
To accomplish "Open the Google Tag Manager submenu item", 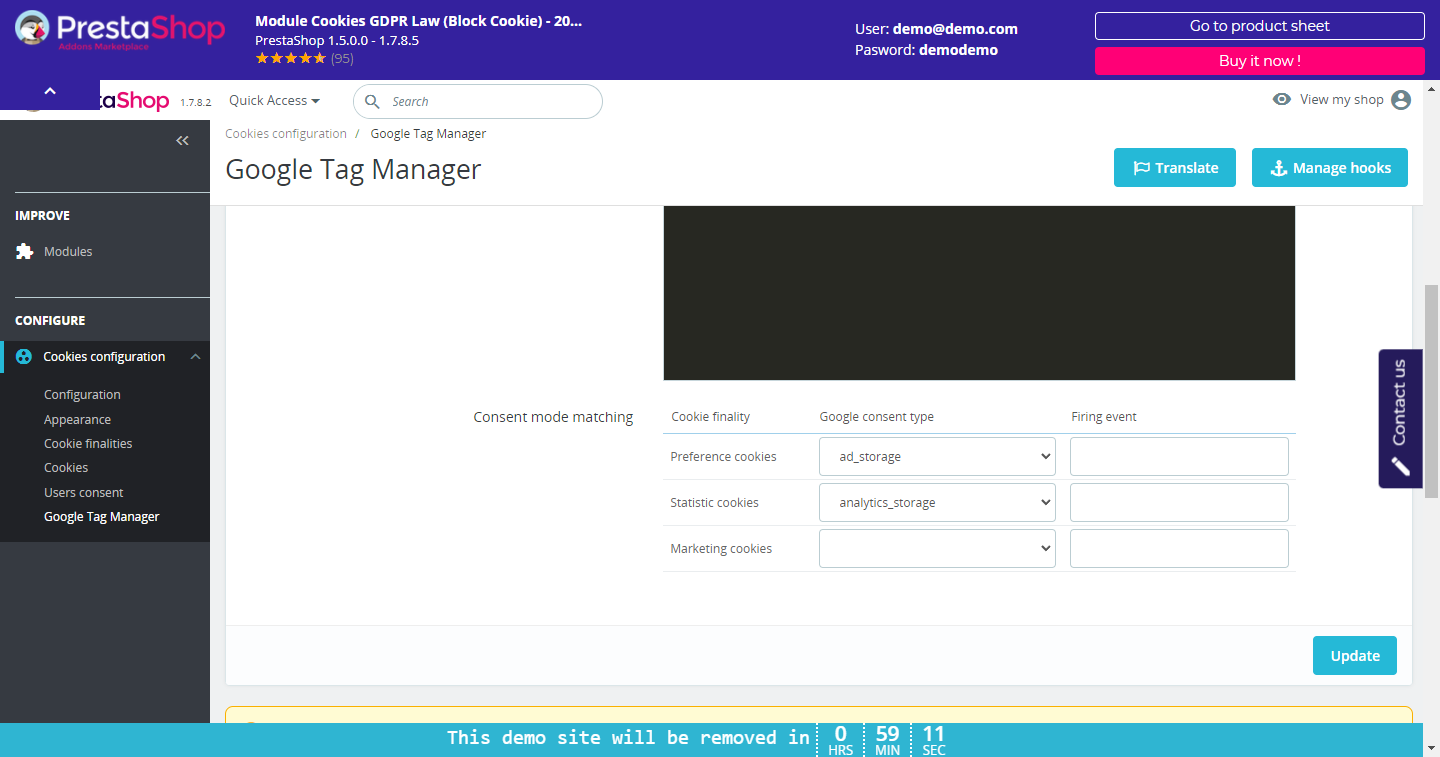I will click(x=102, y=517).
